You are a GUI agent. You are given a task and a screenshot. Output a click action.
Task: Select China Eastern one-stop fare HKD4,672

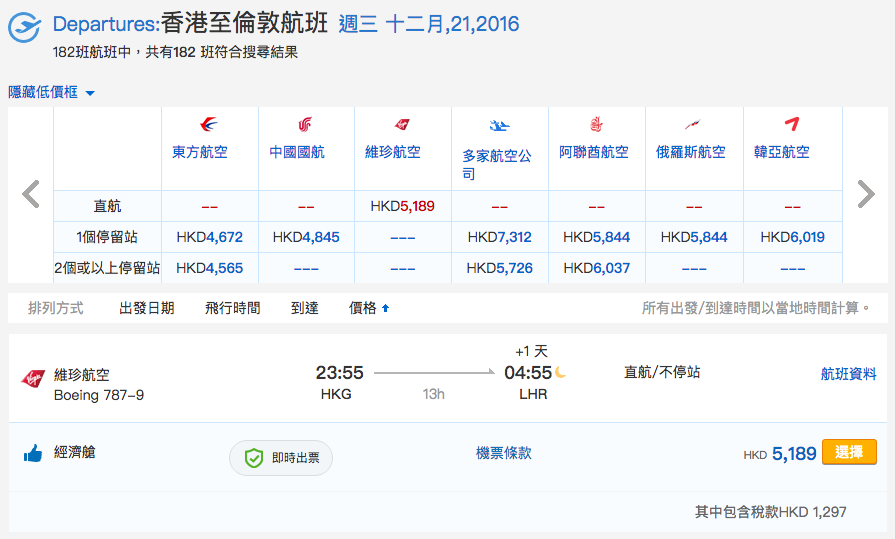209,237
